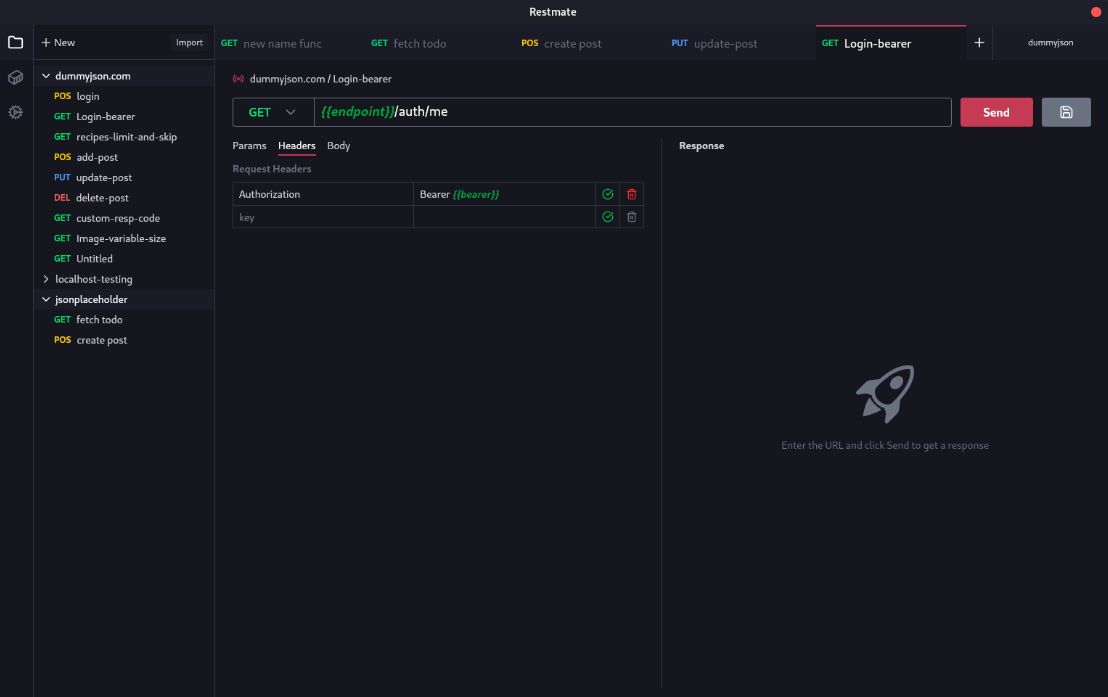The height and width of the screenshot is (697, 1108).
Task: Click the empty header value field
Action: coord(504,217)
